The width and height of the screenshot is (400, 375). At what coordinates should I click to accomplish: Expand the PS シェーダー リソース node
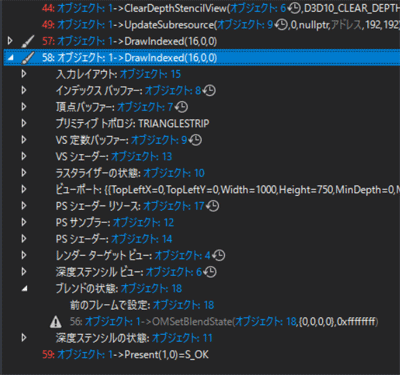point(24,206)
